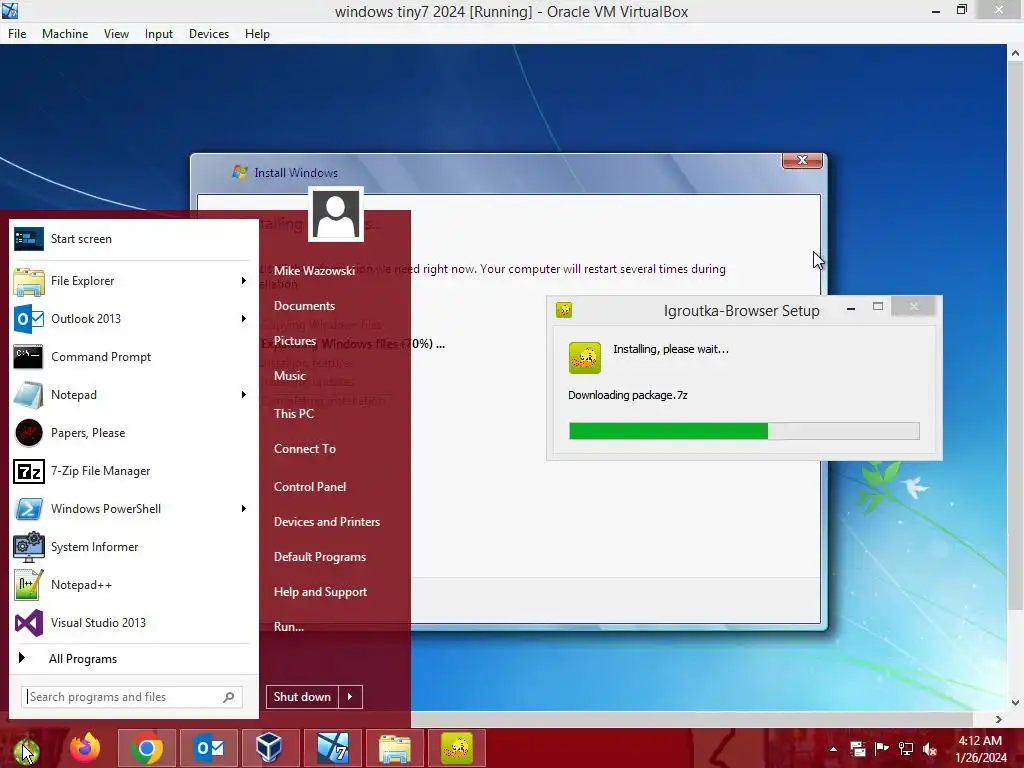Viewport: 1024px width, 768px height.
Task: Expand File Explorer jump list arrow
Action: 244,281
